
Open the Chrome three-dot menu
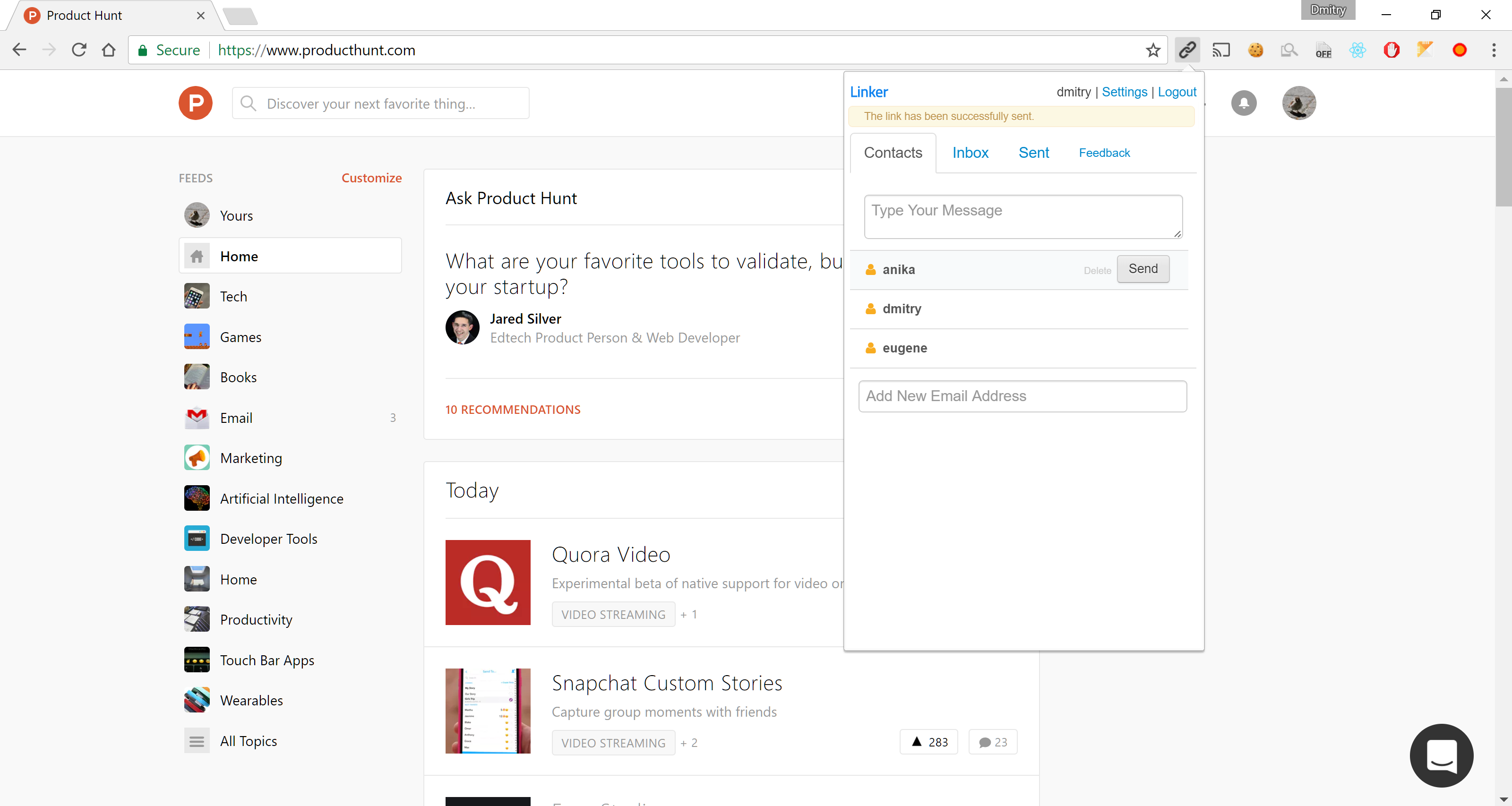tap(1494, 50)
